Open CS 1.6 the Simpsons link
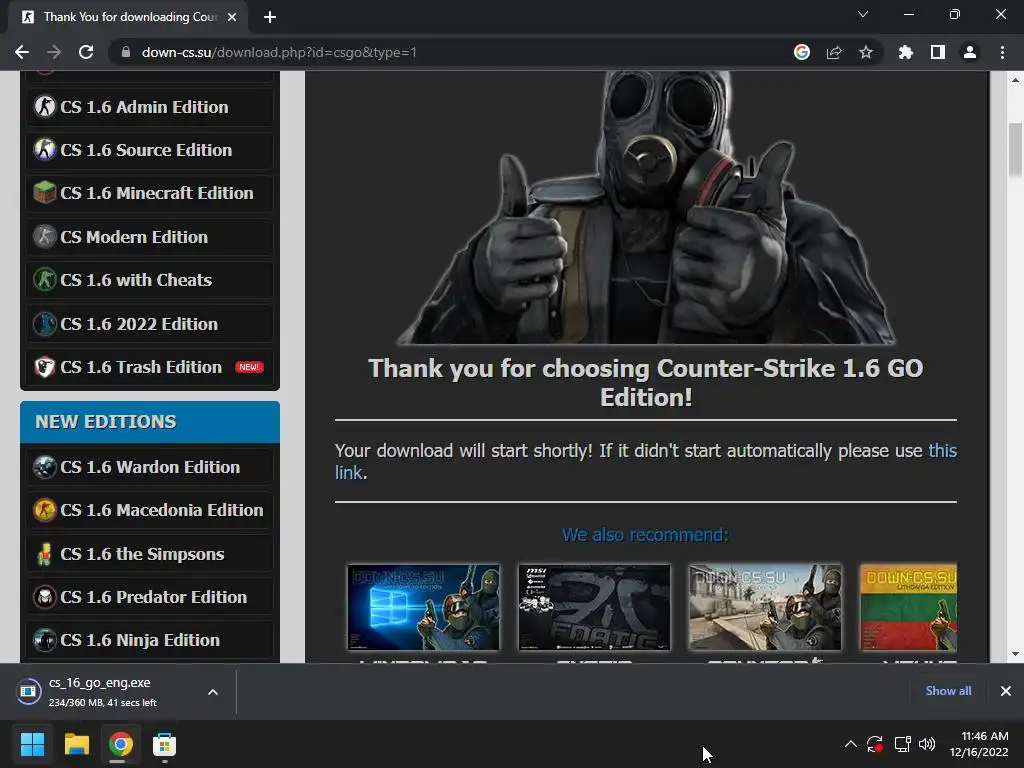1024x768 pixels. [142, 553]
